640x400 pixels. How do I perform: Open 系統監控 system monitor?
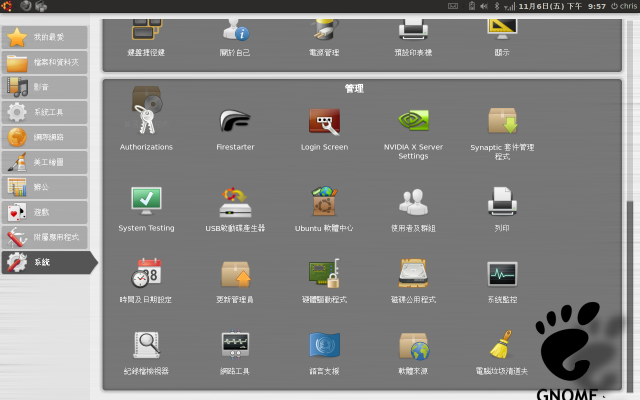pos(502,274)
